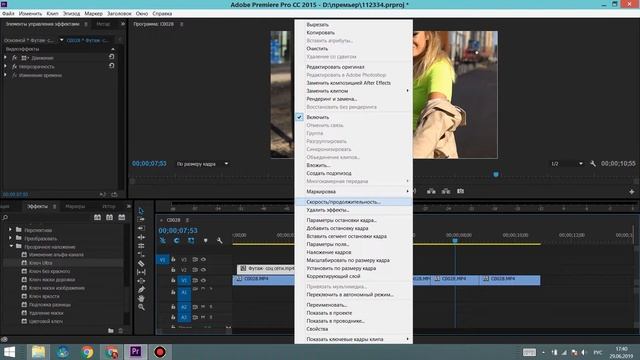
Task: Click the Effects panel search field
Action: (47, 218)
